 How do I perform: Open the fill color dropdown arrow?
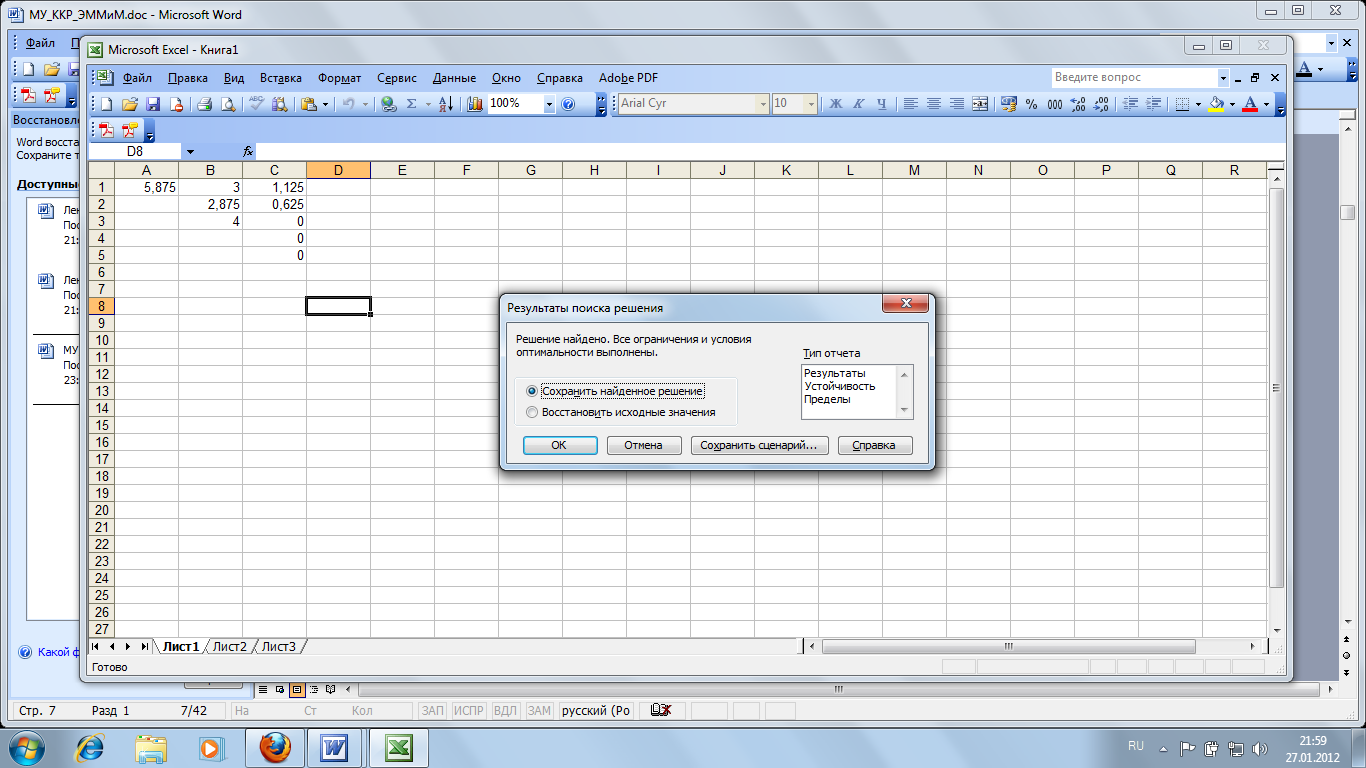[x=1233, y=104]
